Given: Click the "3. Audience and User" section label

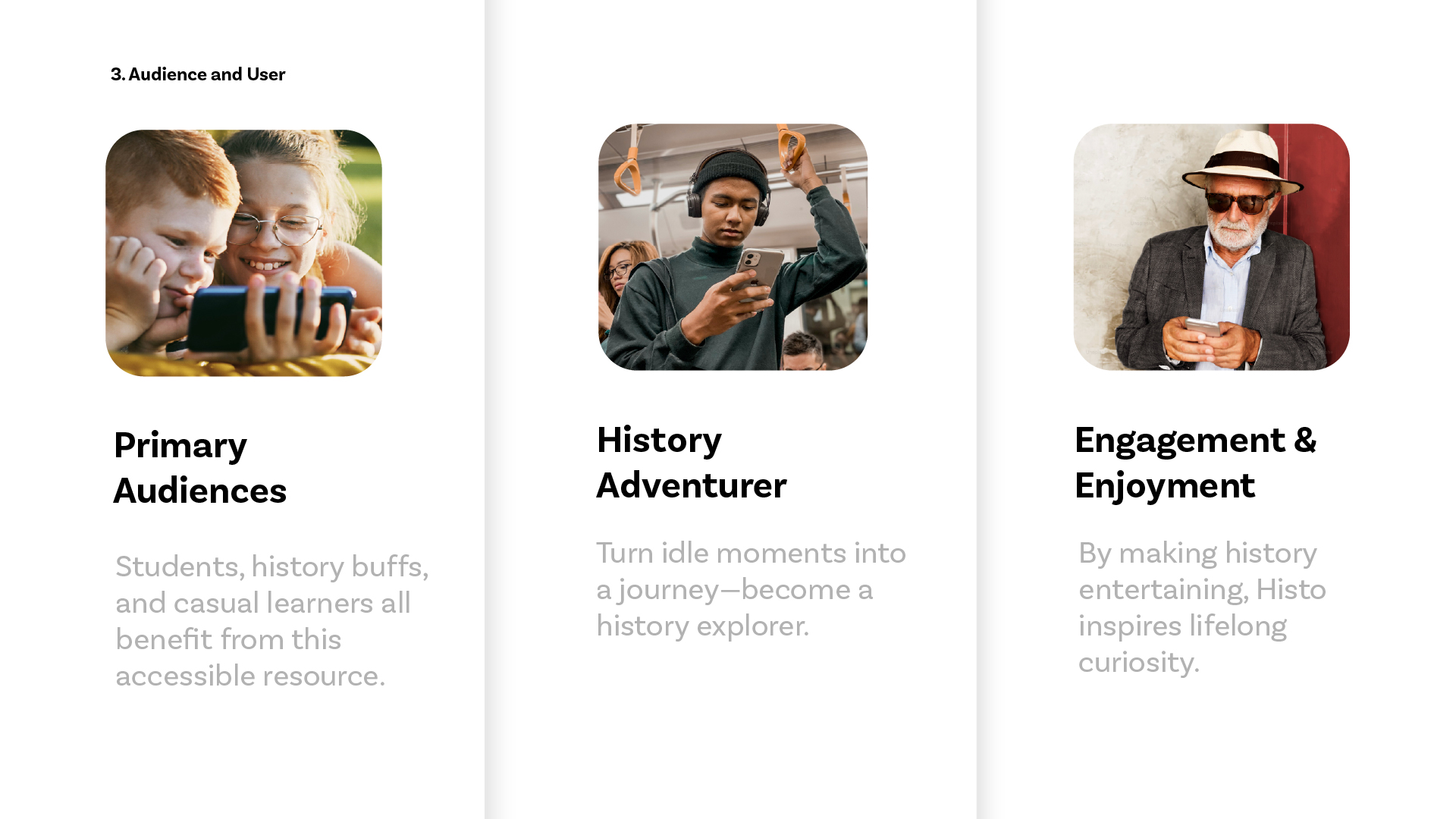Looking at the screenshot, I should pos(198,74).
